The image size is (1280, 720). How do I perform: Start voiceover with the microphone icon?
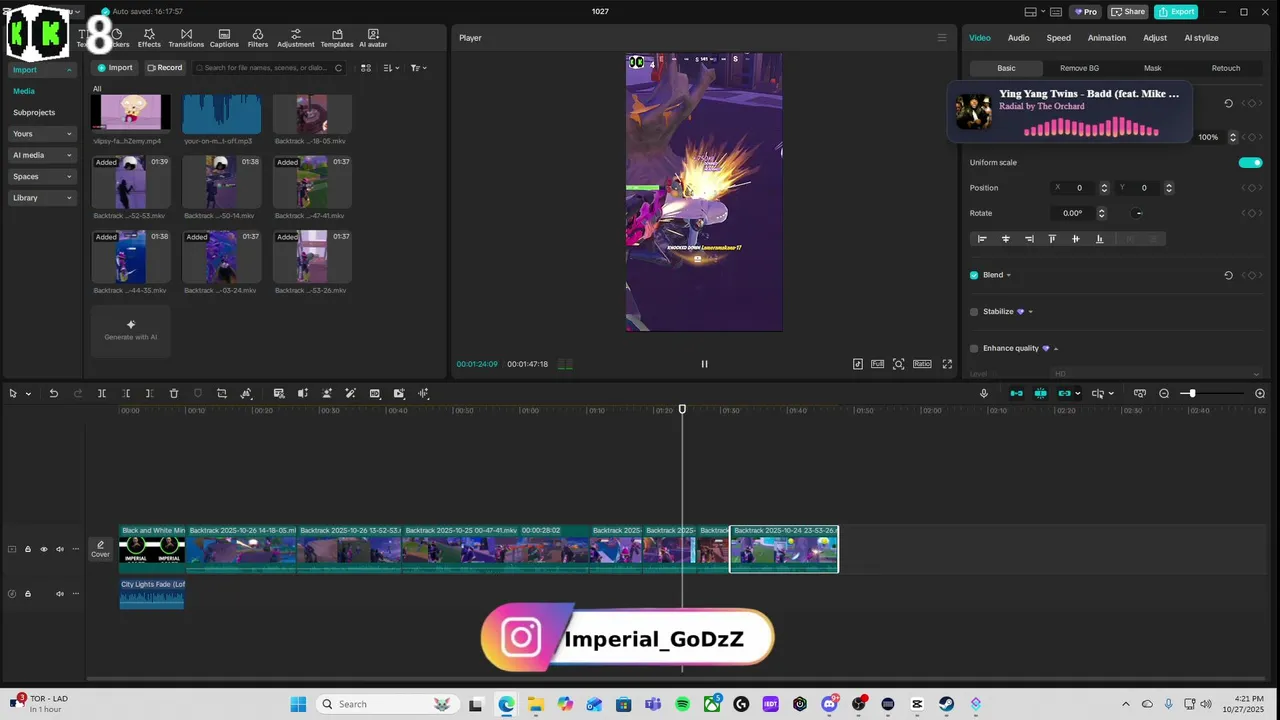[984, 394]
